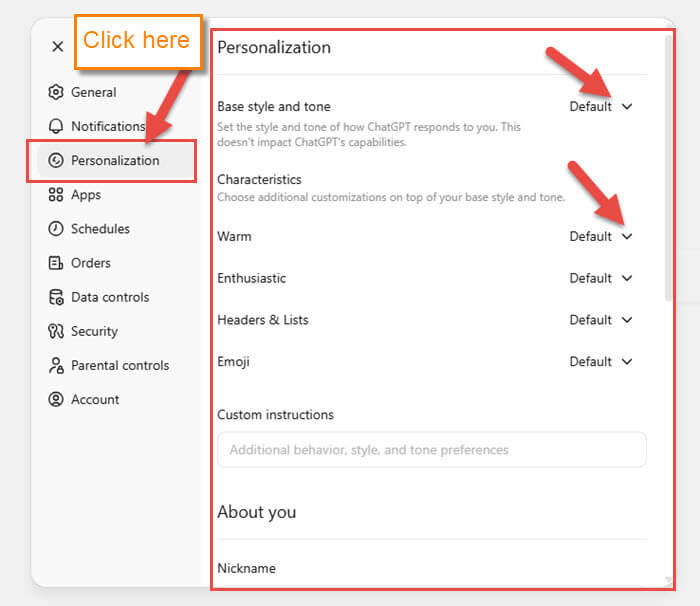Open the Enthusiastic dropdown
Viewport: 700px width, 606px height.
601,278
